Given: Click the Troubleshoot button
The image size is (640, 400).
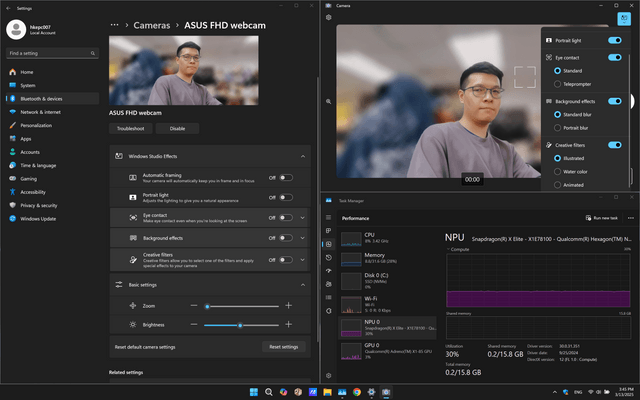Looking at the screenshot, I should click(x=131, y=128).
